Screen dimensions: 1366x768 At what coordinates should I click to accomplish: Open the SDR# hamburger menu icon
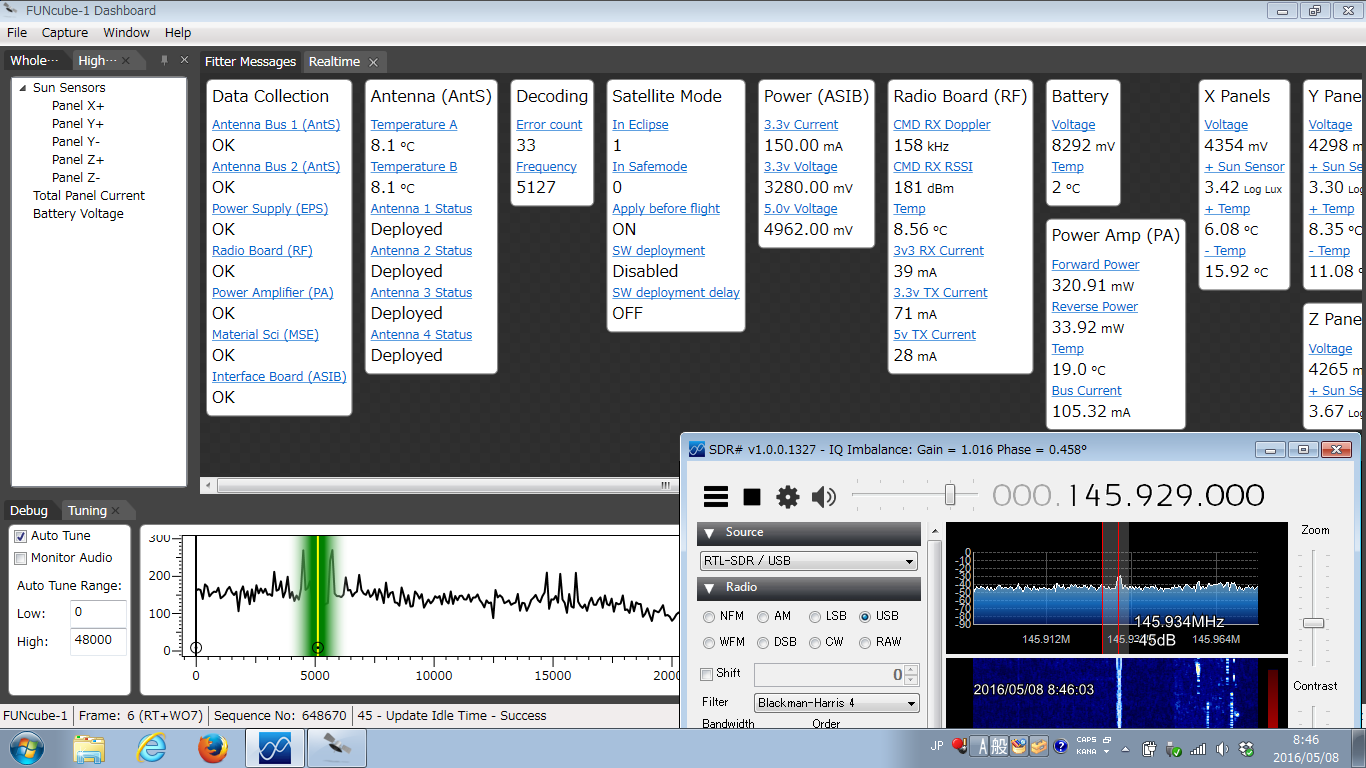(x=716, y=496)
